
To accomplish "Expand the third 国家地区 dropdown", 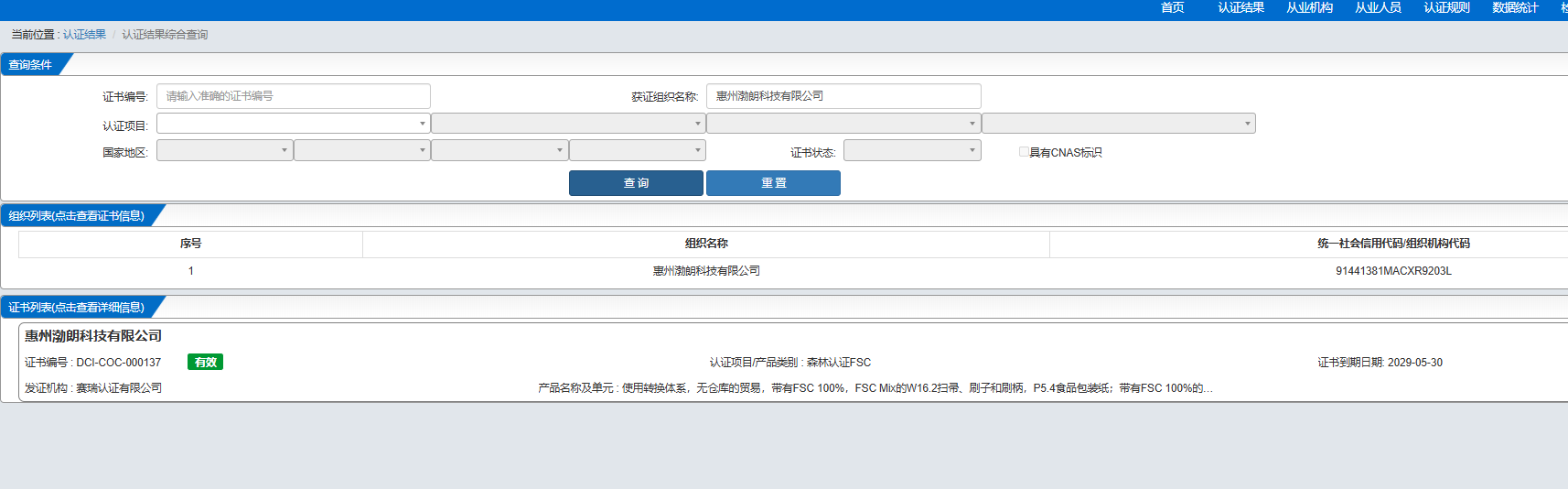I will (499, 150).
